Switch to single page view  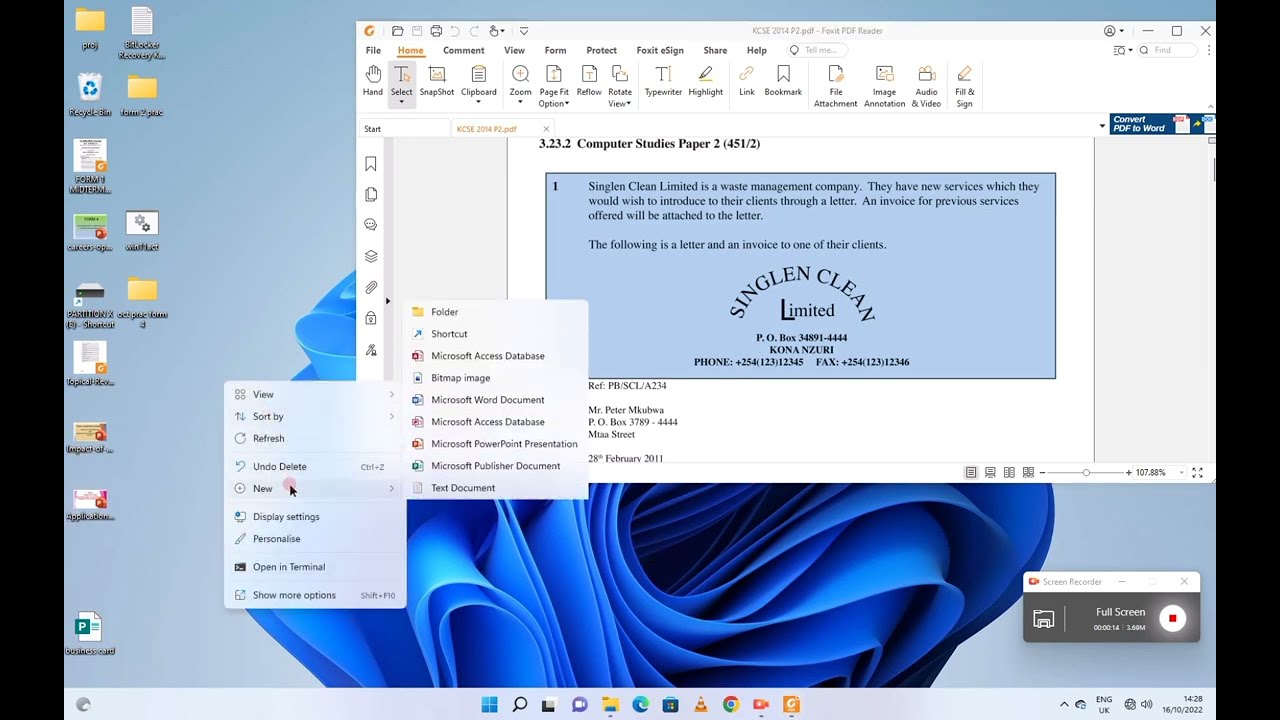pyautogui.click(x=971, y=472)
